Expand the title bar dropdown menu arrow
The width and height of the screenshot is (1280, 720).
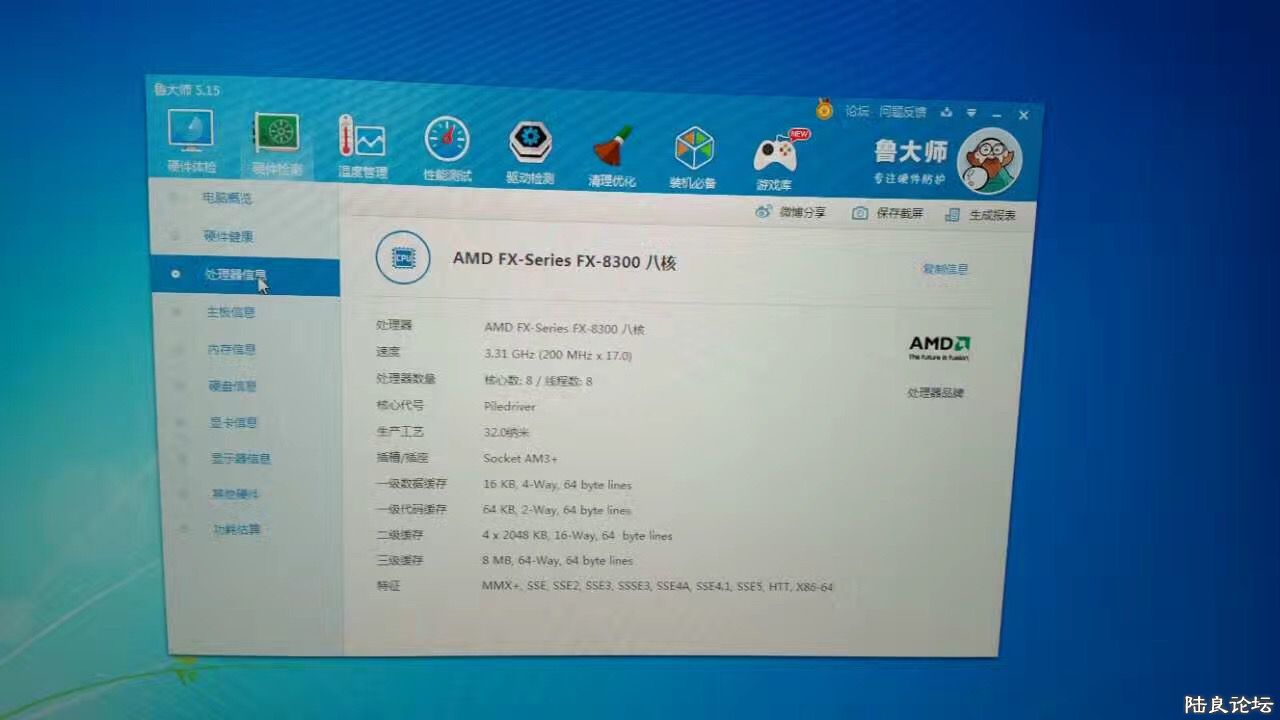point(971,113)
